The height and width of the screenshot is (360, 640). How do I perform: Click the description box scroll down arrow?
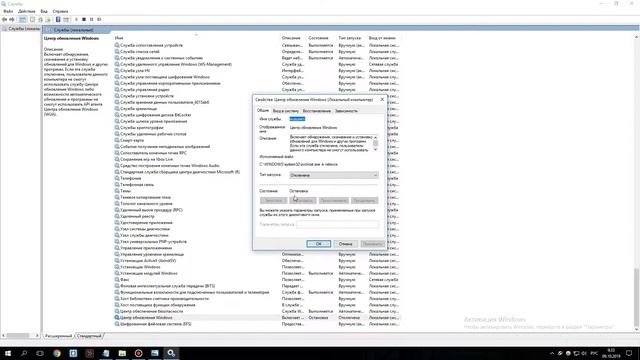376,150
